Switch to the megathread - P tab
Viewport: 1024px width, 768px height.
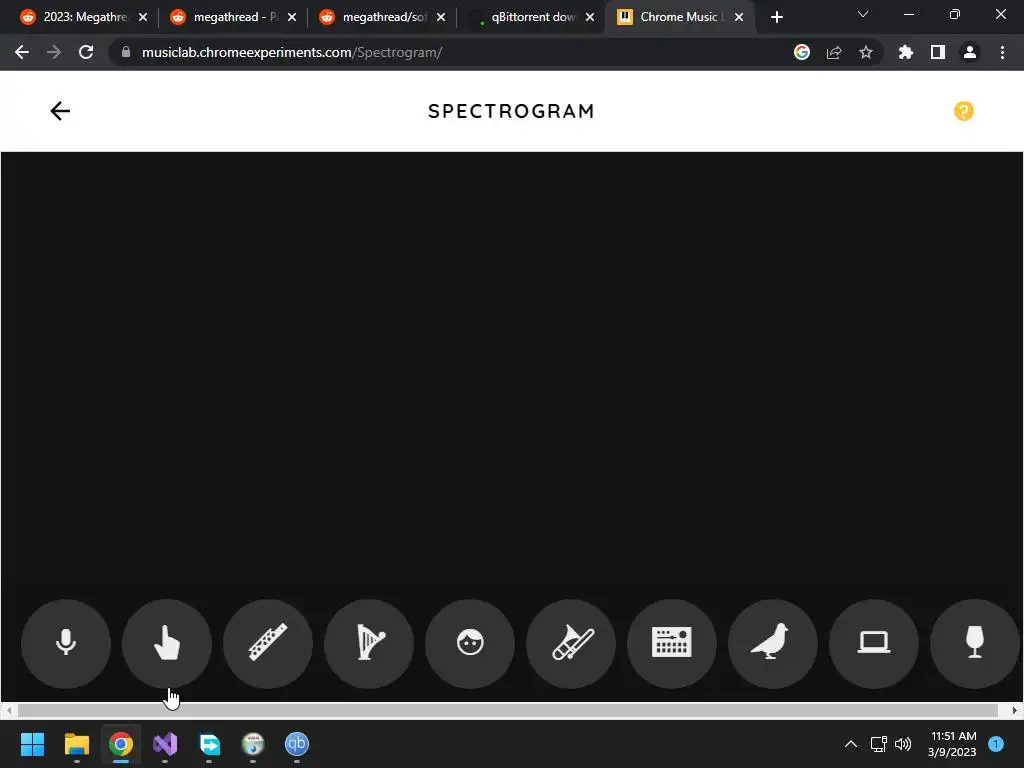point(235,17)
